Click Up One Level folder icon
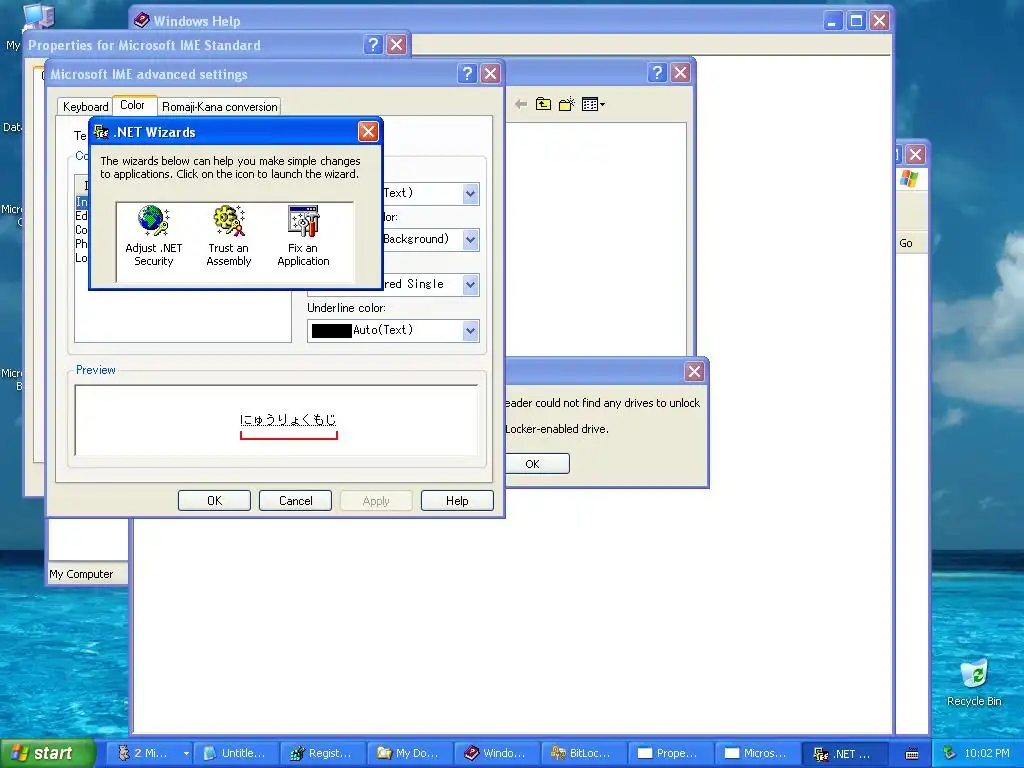This screenshot has height=768, width=1024. [x=543, y=104]
